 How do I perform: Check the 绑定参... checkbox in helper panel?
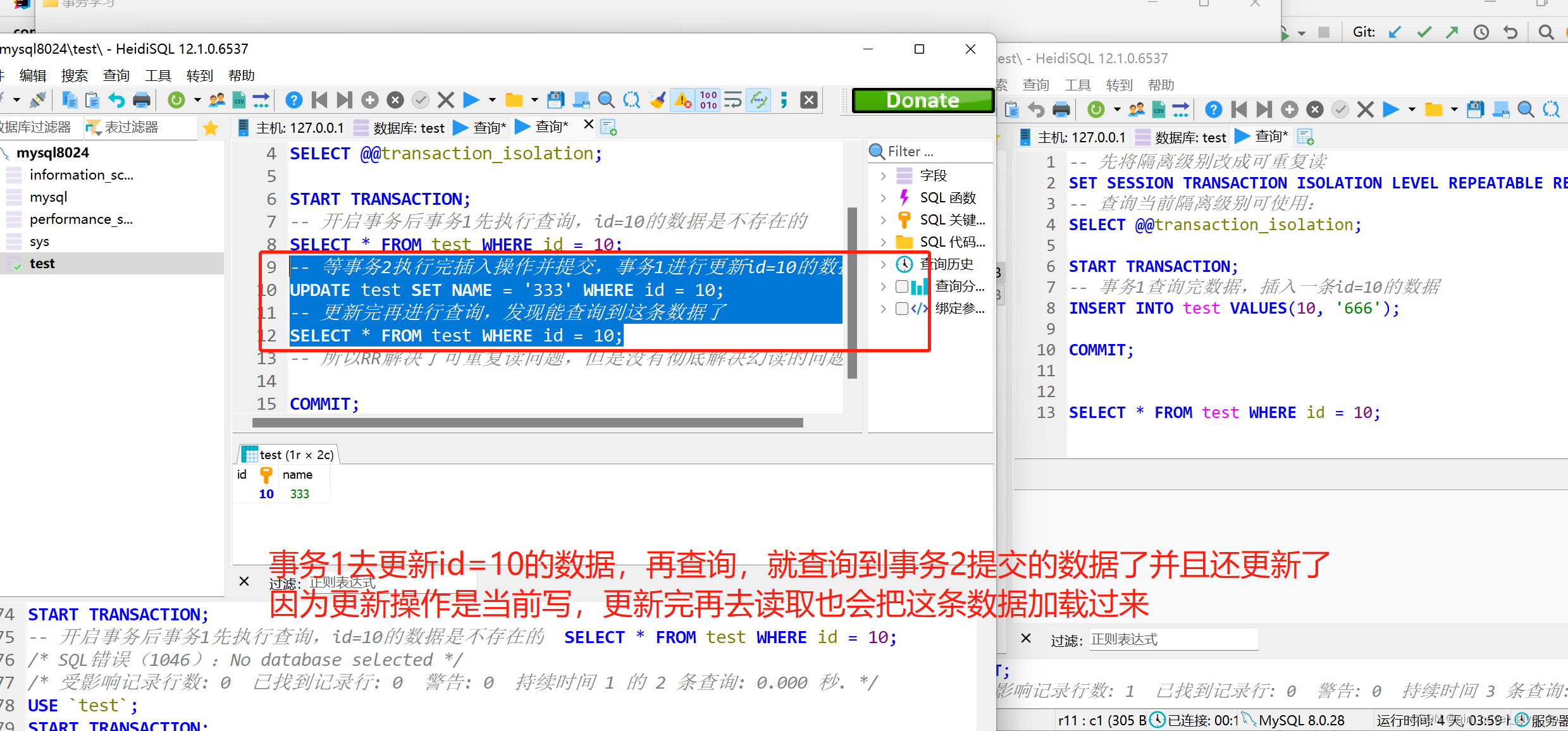[x=902, y=309]
